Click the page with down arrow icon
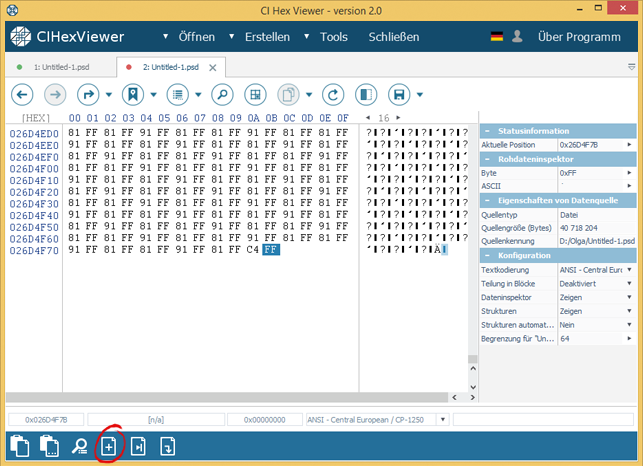Image resolution: width=643 pixels, height=466 pixels. click(x=168, y=446)
